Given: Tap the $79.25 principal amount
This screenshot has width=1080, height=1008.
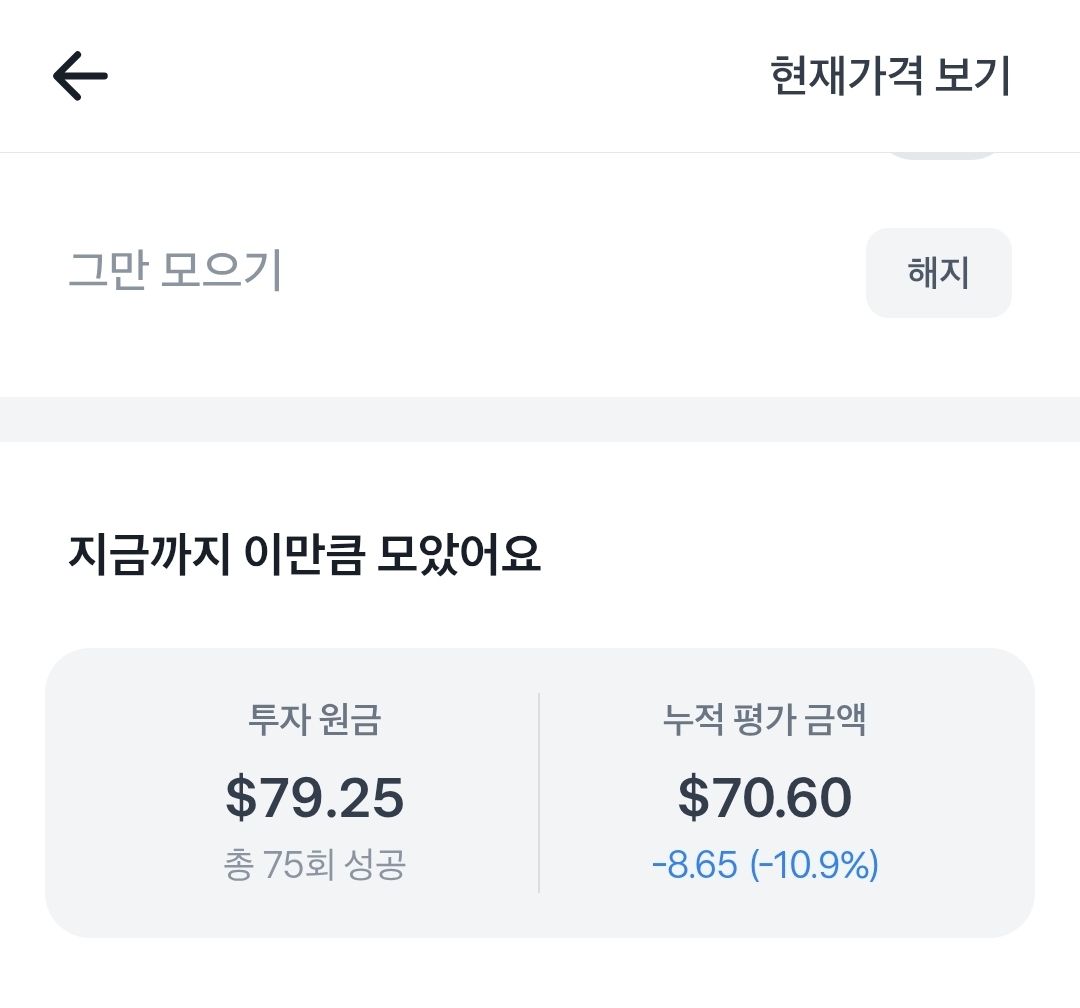Looking at the screenshot, I should [x=315, y=797].
